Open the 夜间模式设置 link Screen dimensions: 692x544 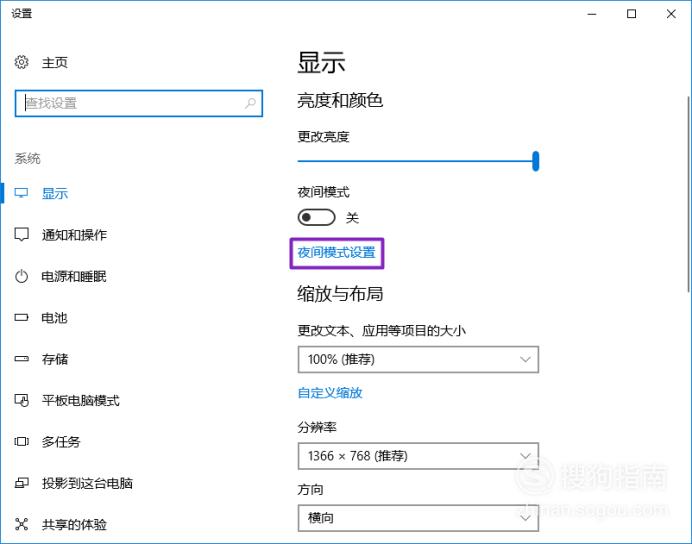336,252
